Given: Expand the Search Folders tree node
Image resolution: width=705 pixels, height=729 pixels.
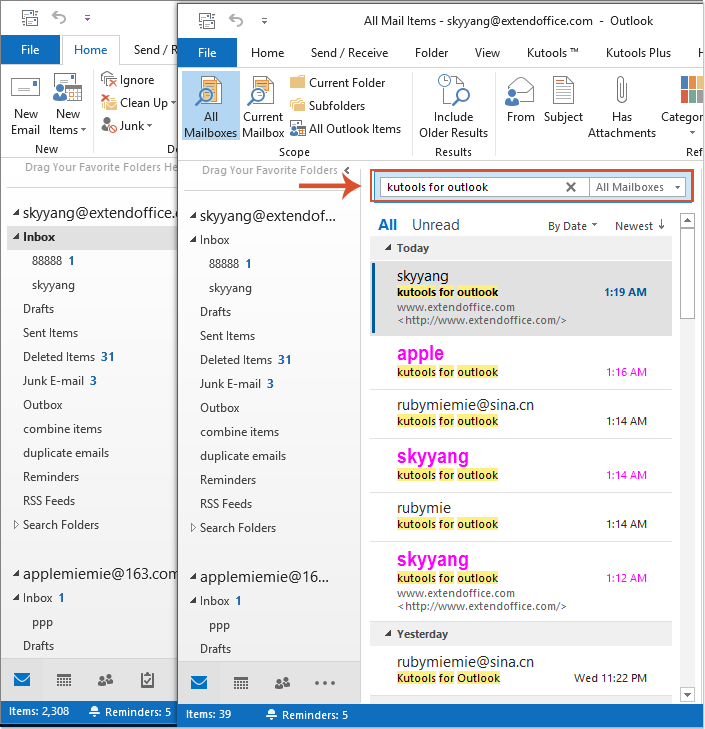Looking at the screenshot, I should [193, 528].
